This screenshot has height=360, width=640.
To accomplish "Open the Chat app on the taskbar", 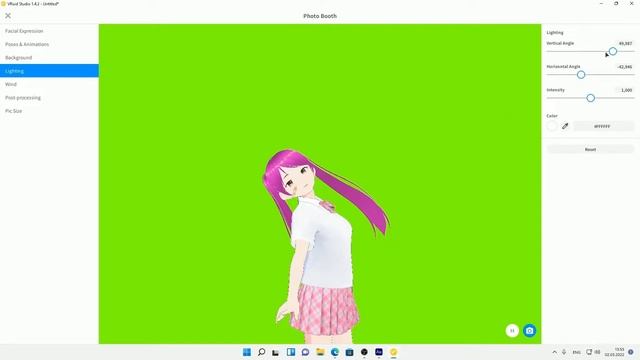I will tap(305, 352).
